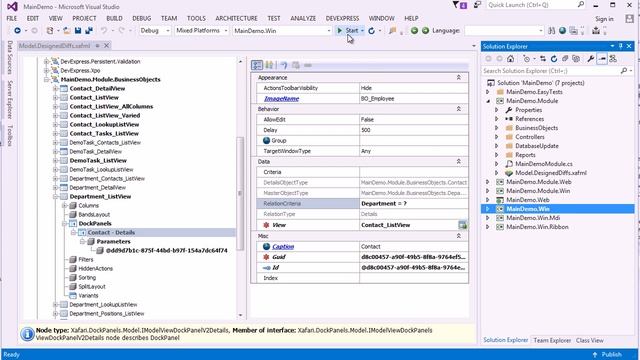Switch property grid to Alphabetical view

click(269, 65)
